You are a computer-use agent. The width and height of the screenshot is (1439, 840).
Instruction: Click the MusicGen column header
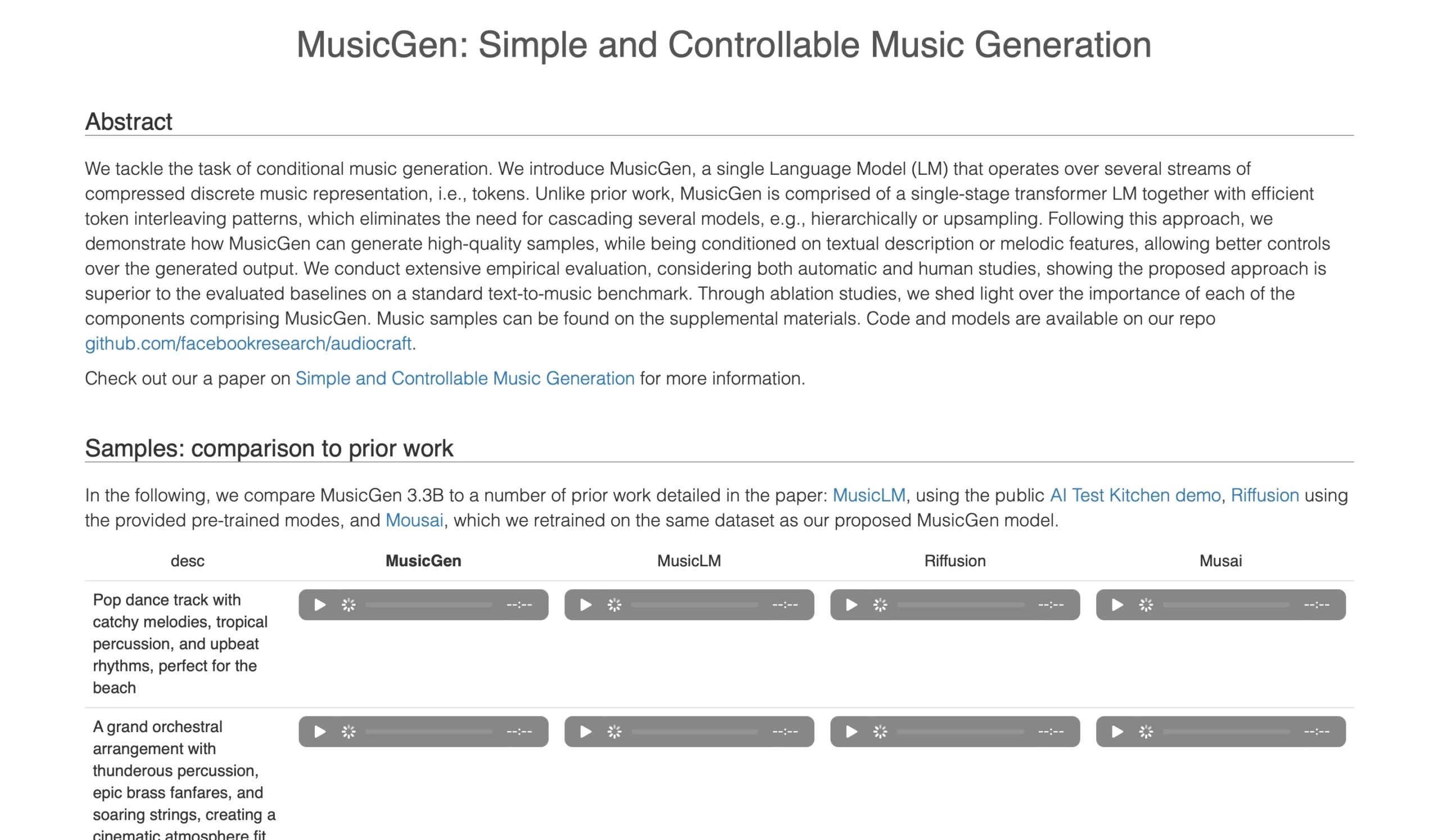point(423,561)
